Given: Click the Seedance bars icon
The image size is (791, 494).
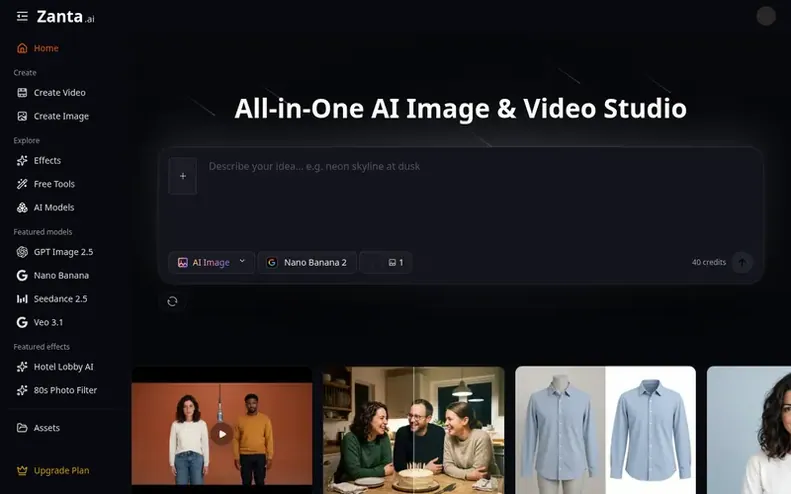Looking at the screenshot, I should (x=22, y=299).
